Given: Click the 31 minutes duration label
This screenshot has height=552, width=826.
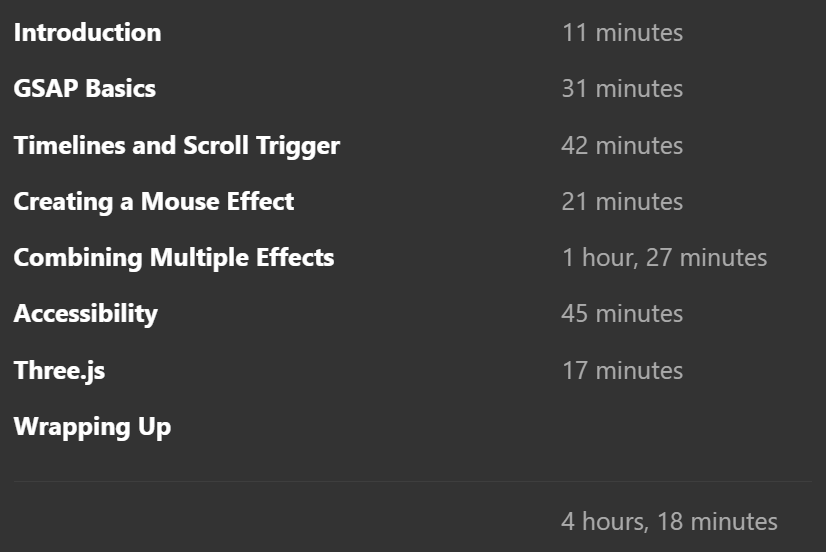Looking at the screenshot, I should (x=623, y=88).
